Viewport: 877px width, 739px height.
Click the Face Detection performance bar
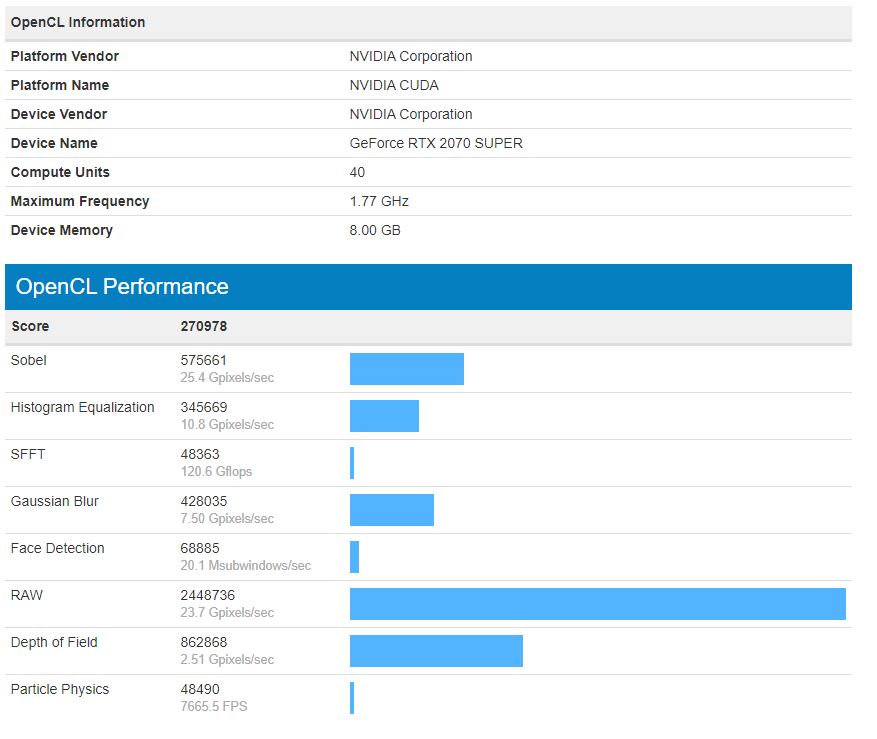coord(355,557)
